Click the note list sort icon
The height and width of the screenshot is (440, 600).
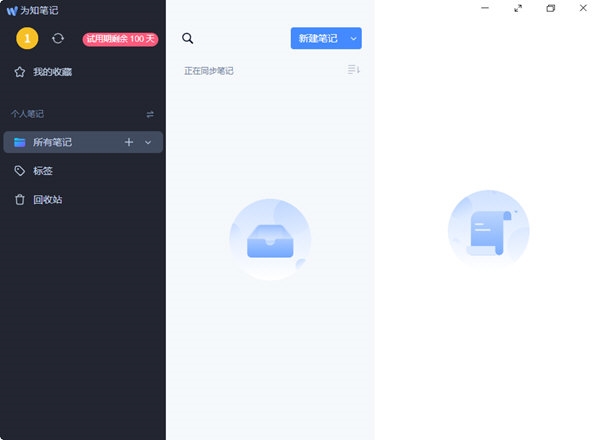click(x=353, y=70)
